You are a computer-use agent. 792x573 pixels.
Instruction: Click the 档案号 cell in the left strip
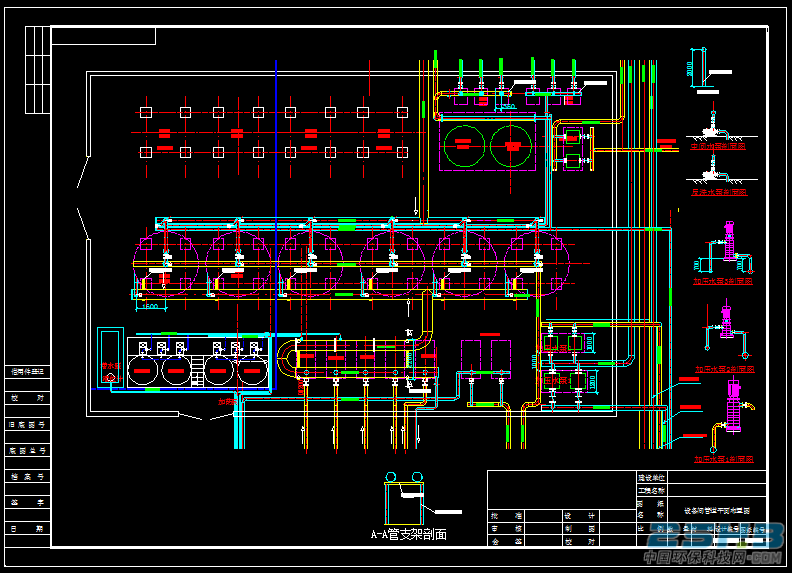pyautogui.click(x=27, y=476)
